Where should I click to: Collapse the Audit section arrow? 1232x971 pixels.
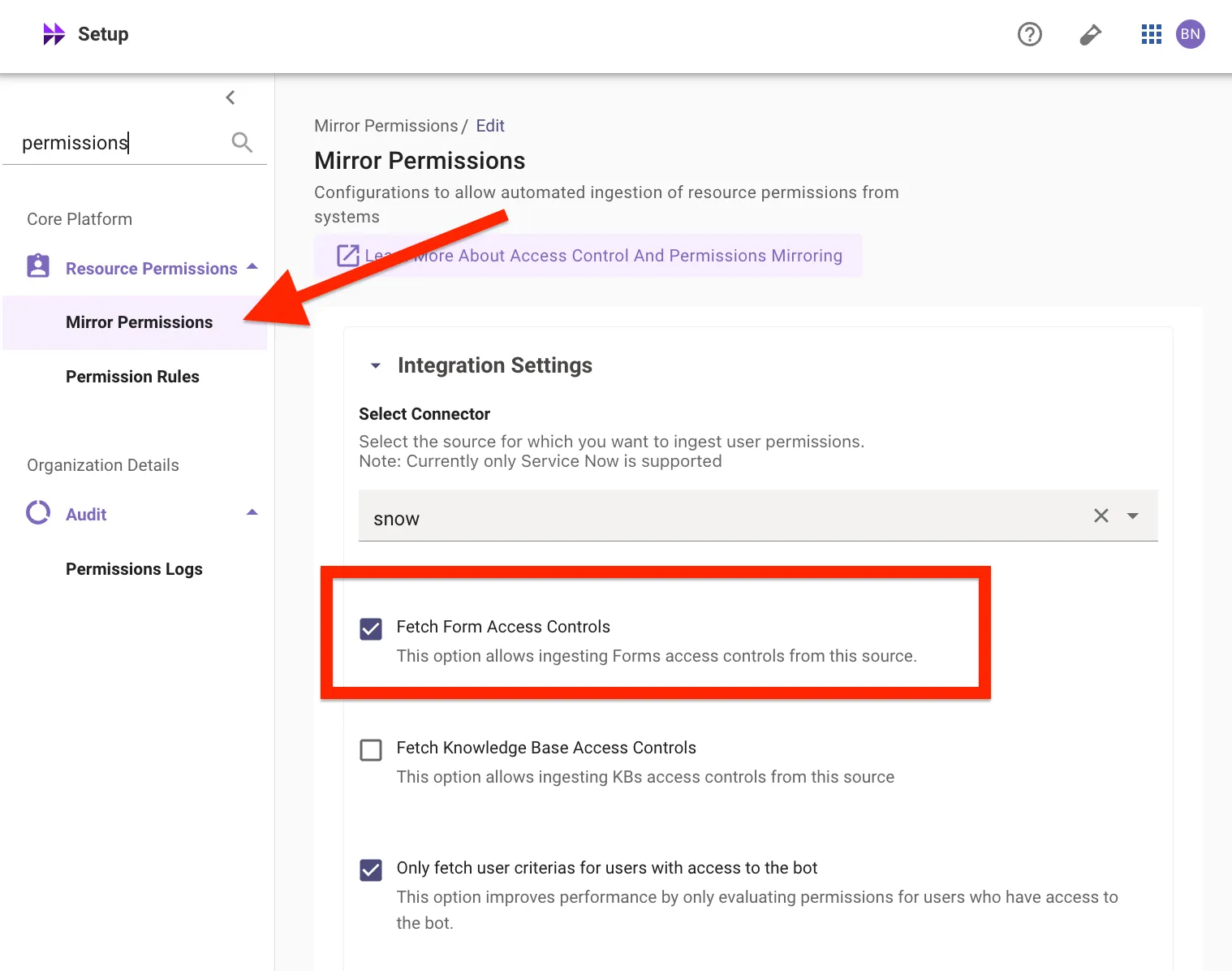point(252,512)
